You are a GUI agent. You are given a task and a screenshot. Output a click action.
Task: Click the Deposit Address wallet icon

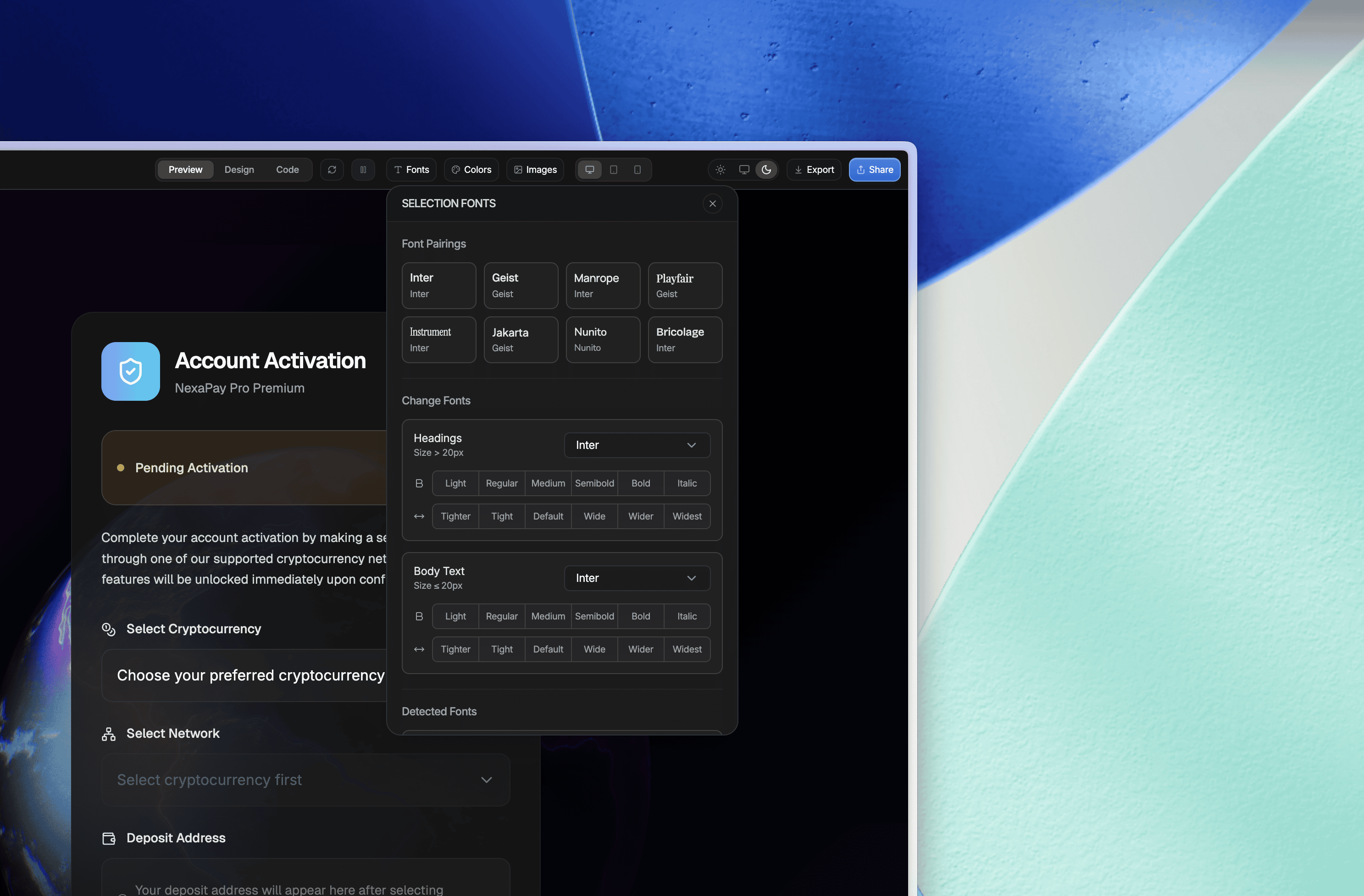click(108, 838)
